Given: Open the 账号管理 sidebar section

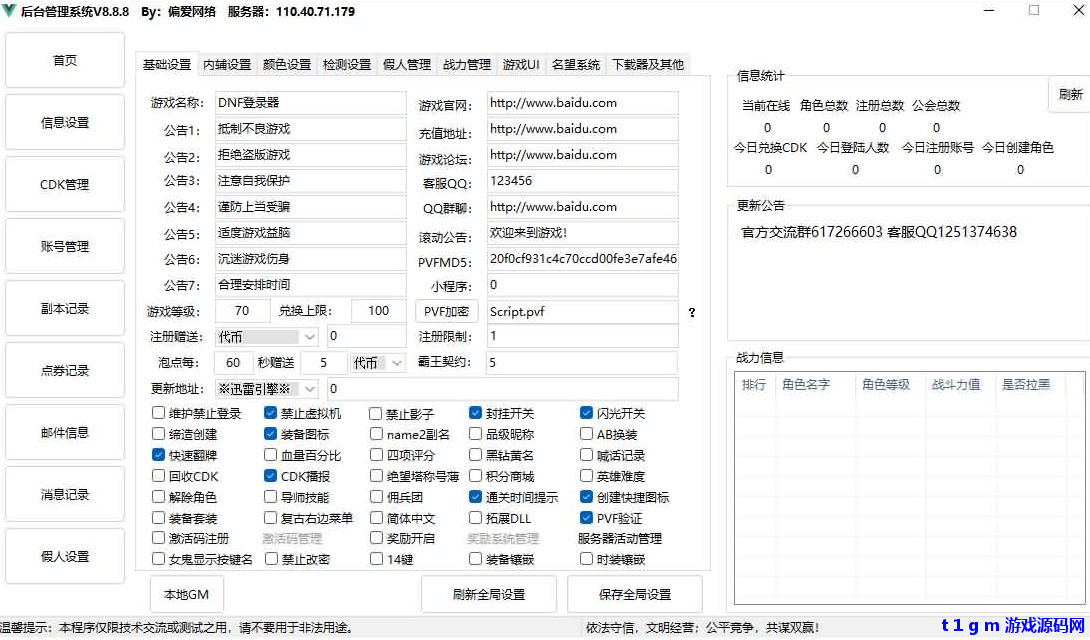Looking at the screenshot, I should coord(64,245).
